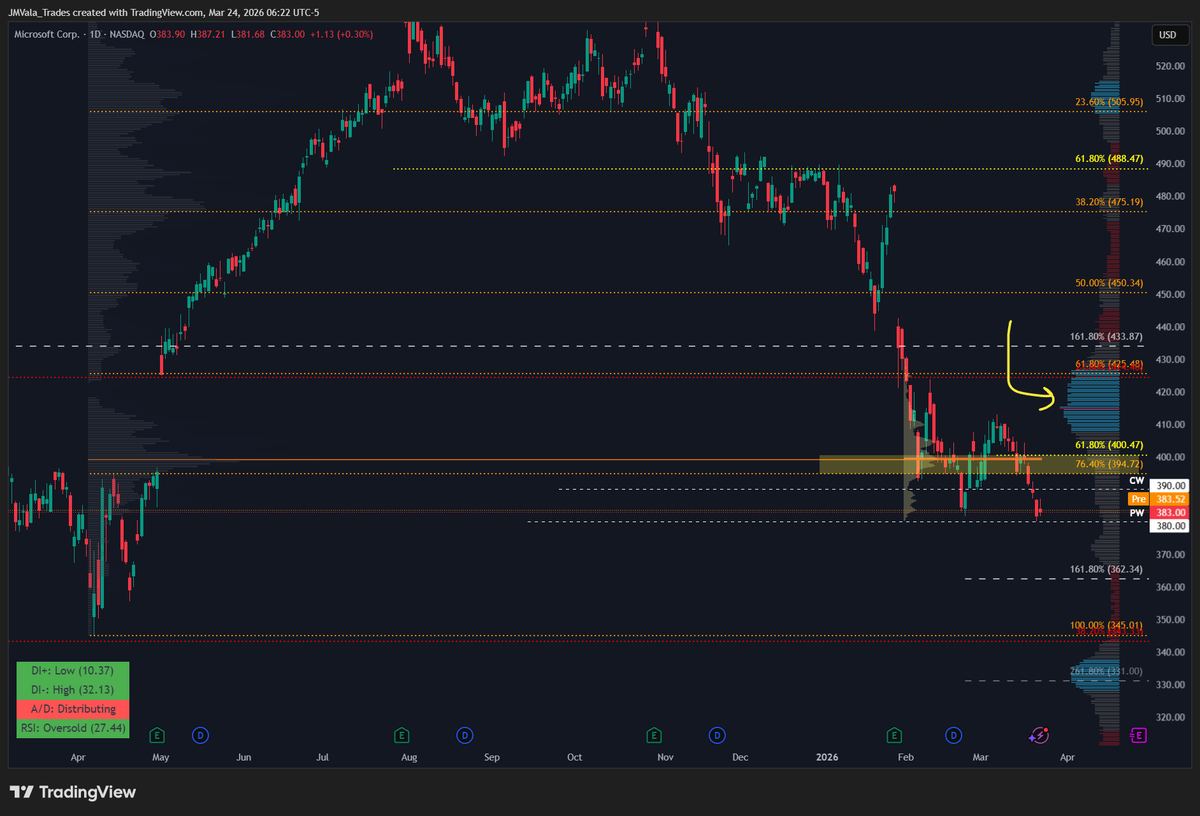The height and width of the screenshot is (816, 1200).
Task: Click the red 383.00 last price tag
Action: (1168, 512)
